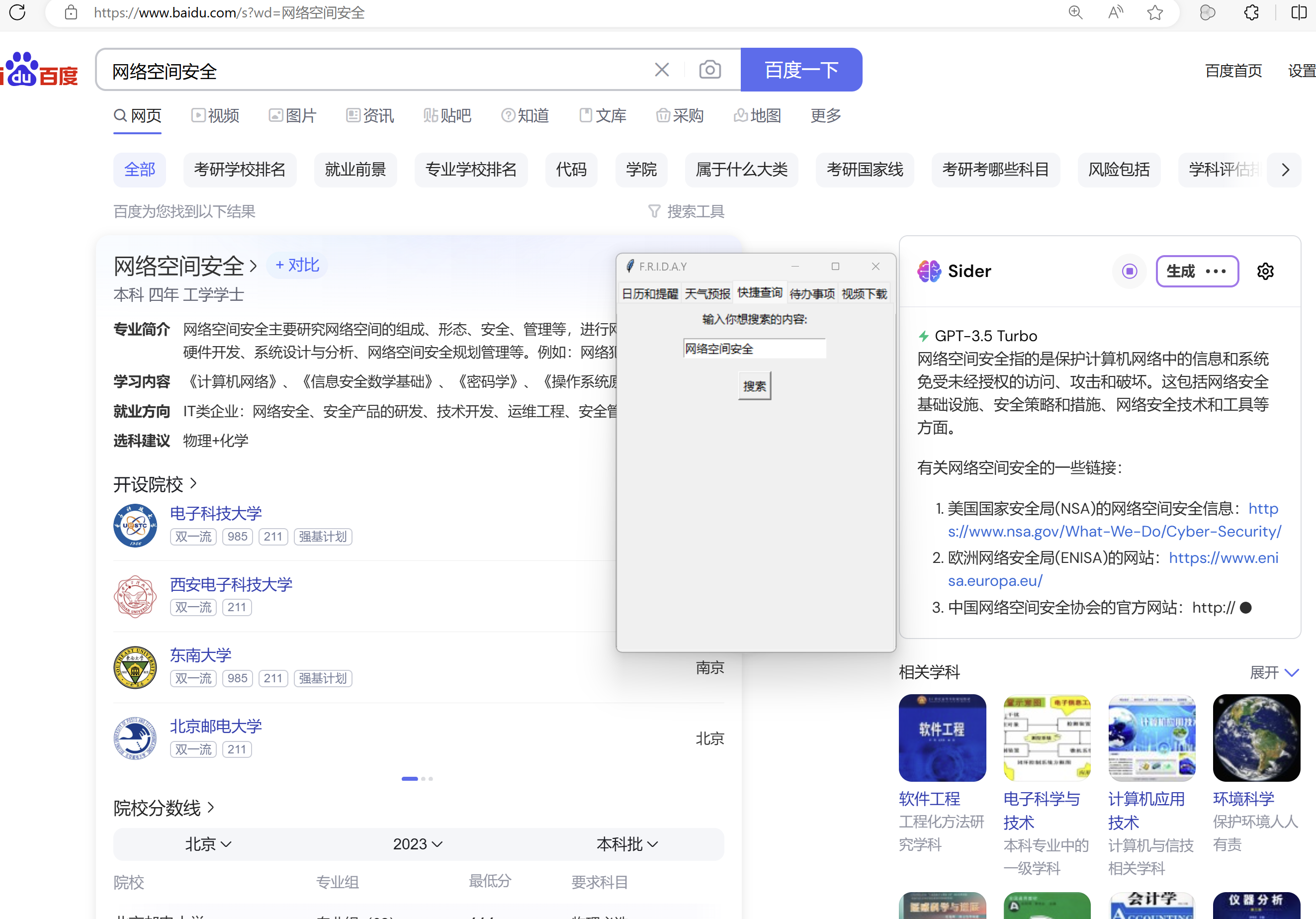Click the F.R.I.D.A.Y feather window icon
This screenshot has height=919, width=1316.
[630, 266]
